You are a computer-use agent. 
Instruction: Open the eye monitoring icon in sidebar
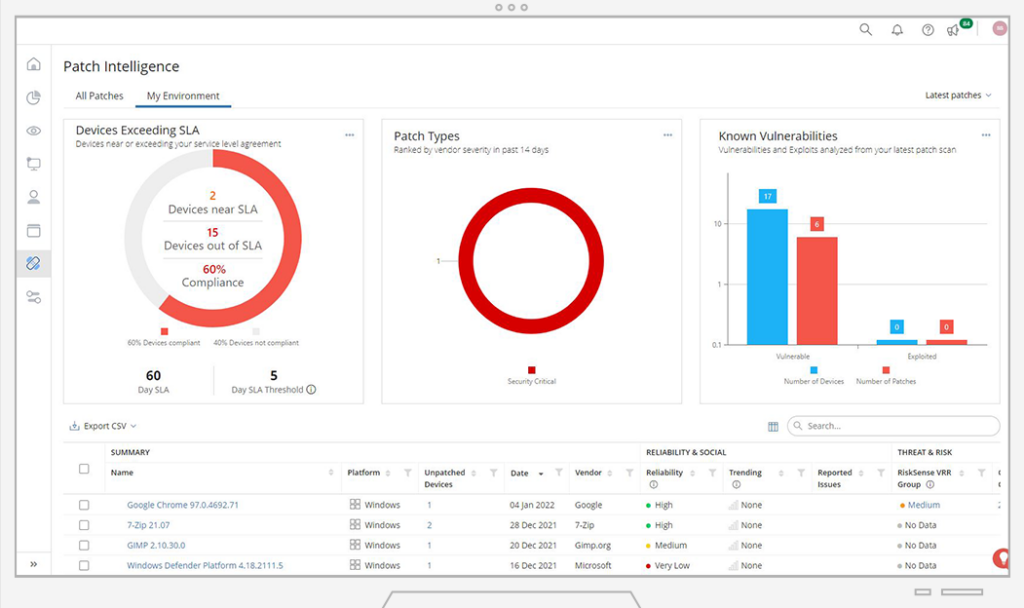coord(34,130)
